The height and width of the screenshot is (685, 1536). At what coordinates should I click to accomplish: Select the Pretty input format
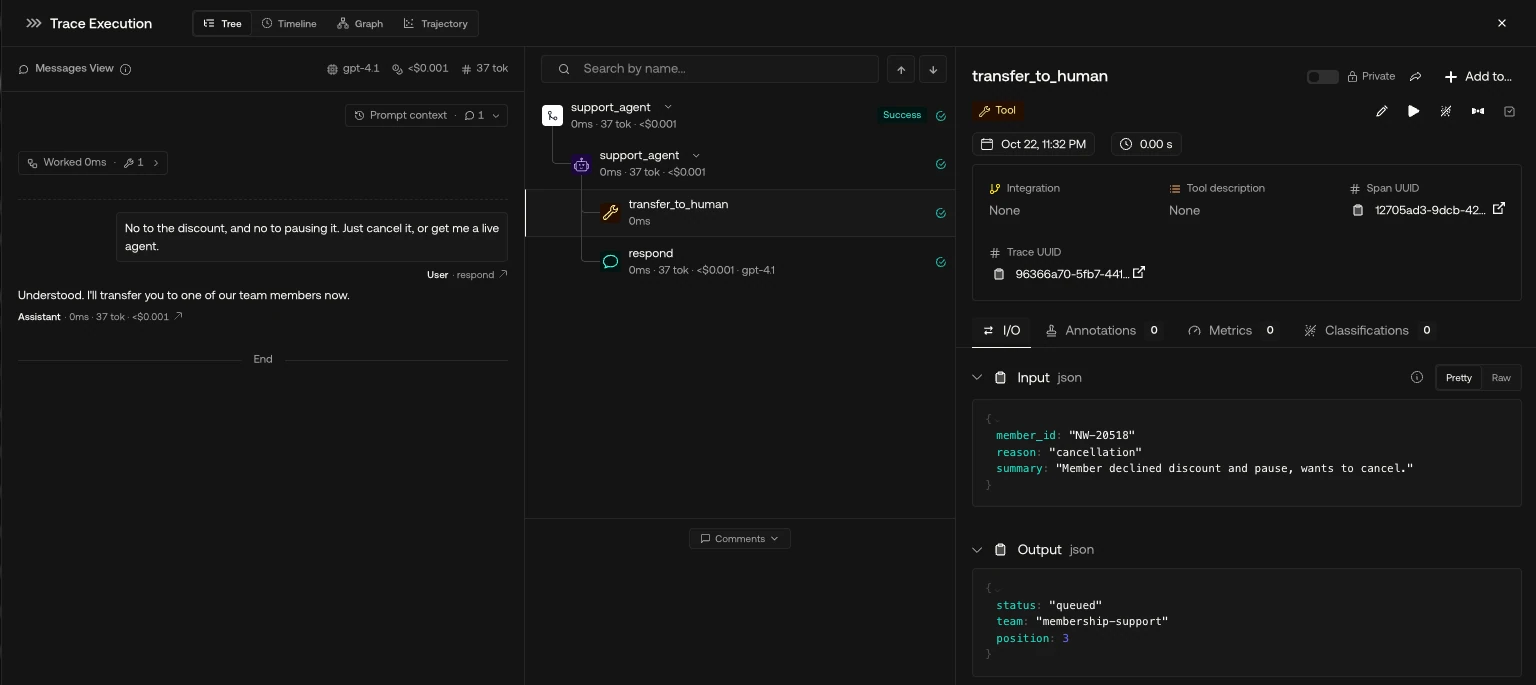(x=1459, y=378)
